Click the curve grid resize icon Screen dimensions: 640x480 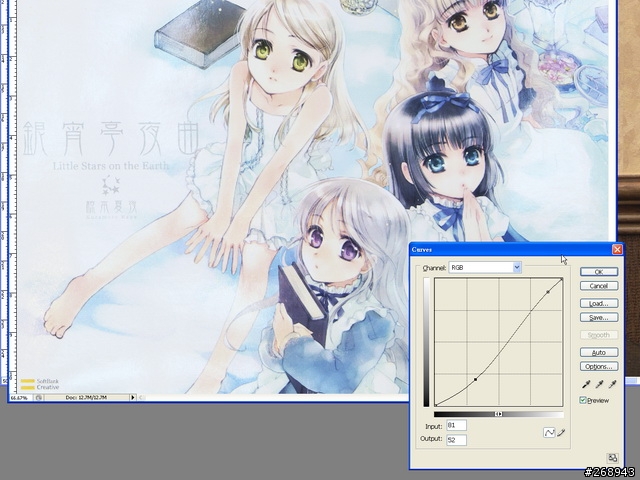(612, 458)
